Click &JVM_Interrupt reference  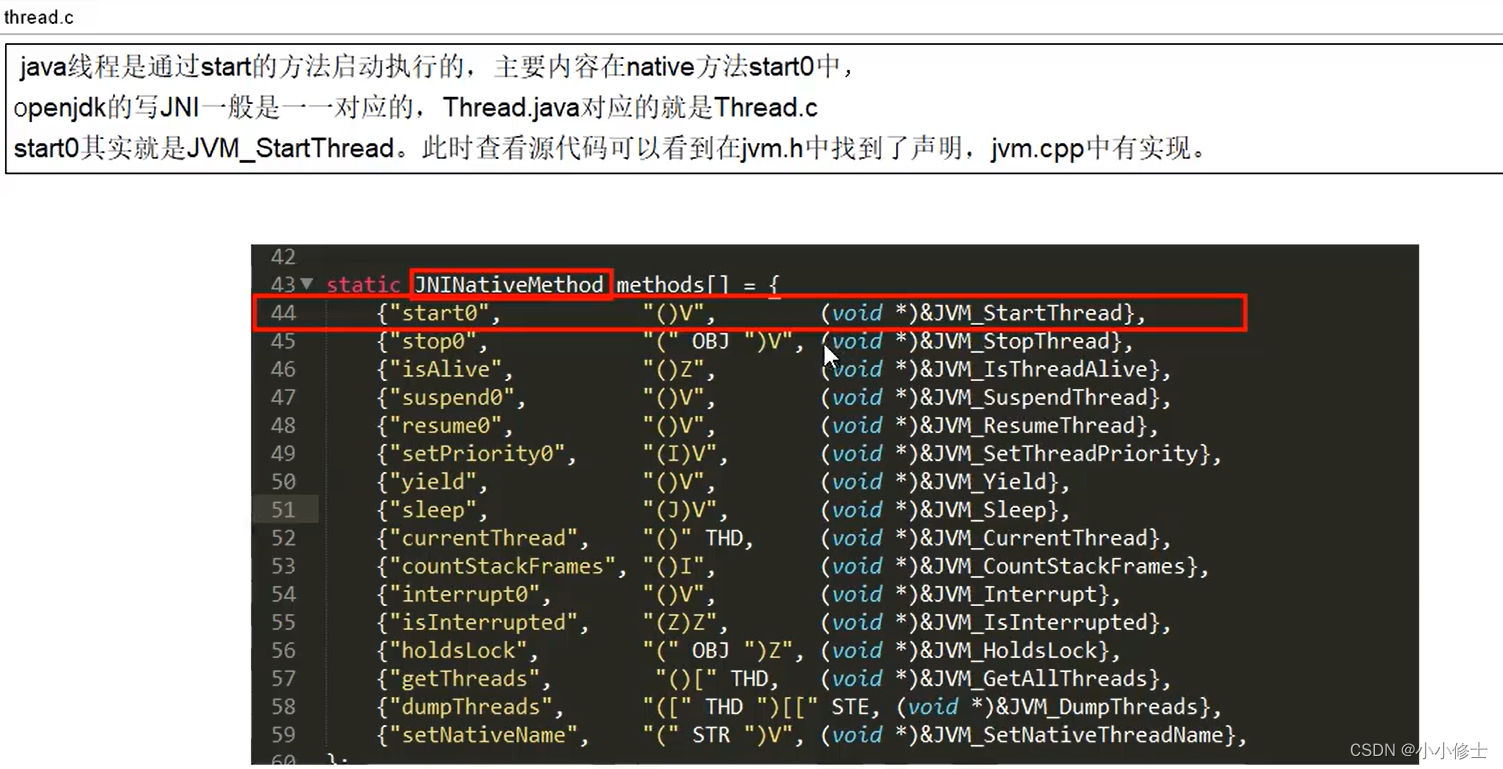pyautogui.click(x=1008, y=594)
